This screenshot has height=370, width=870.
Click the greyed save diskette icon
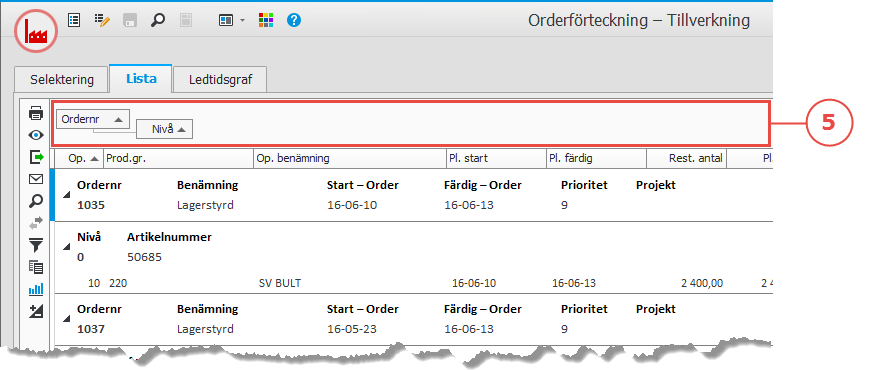130,21
